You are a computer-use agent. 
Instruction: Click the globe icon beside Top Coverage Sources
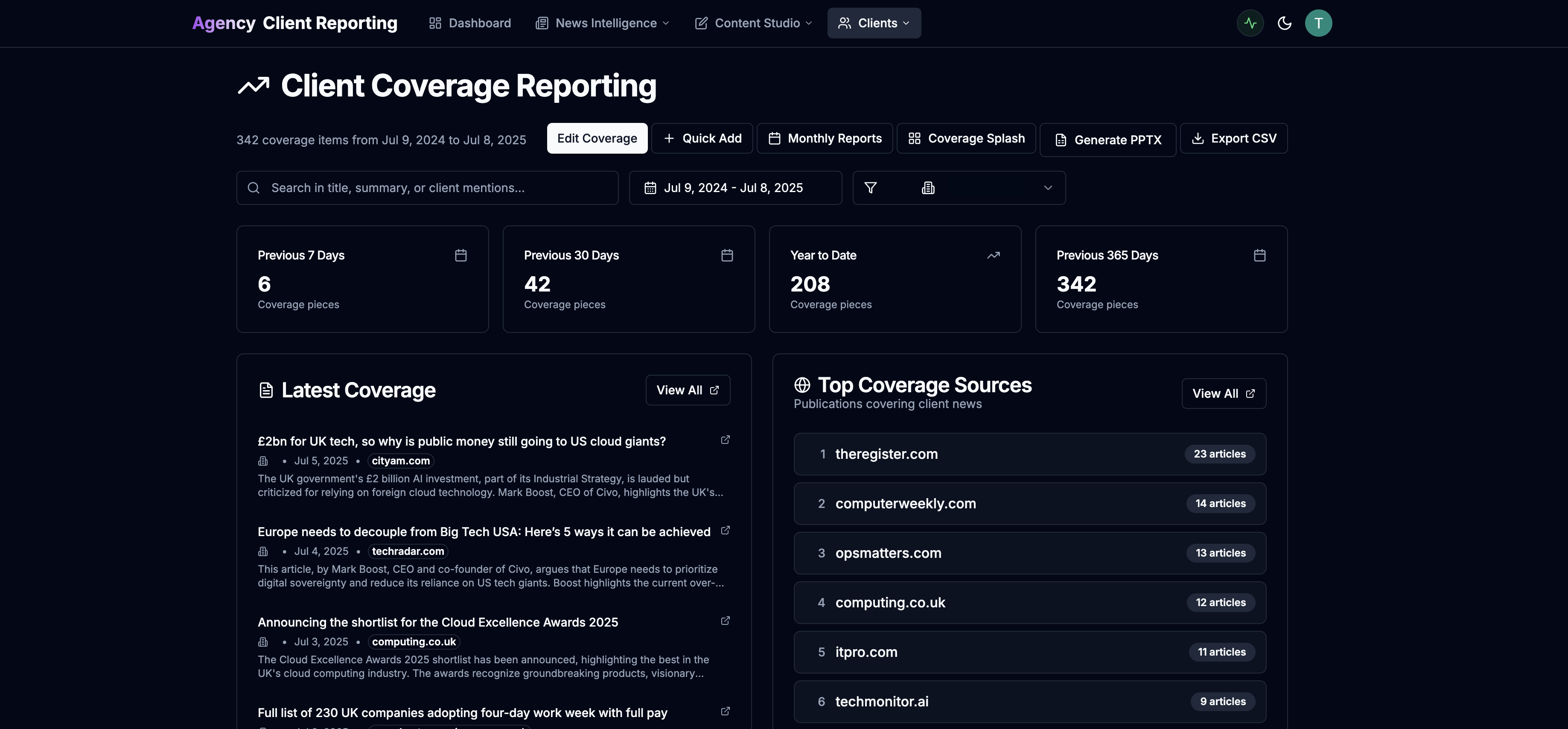click(801, 385)
